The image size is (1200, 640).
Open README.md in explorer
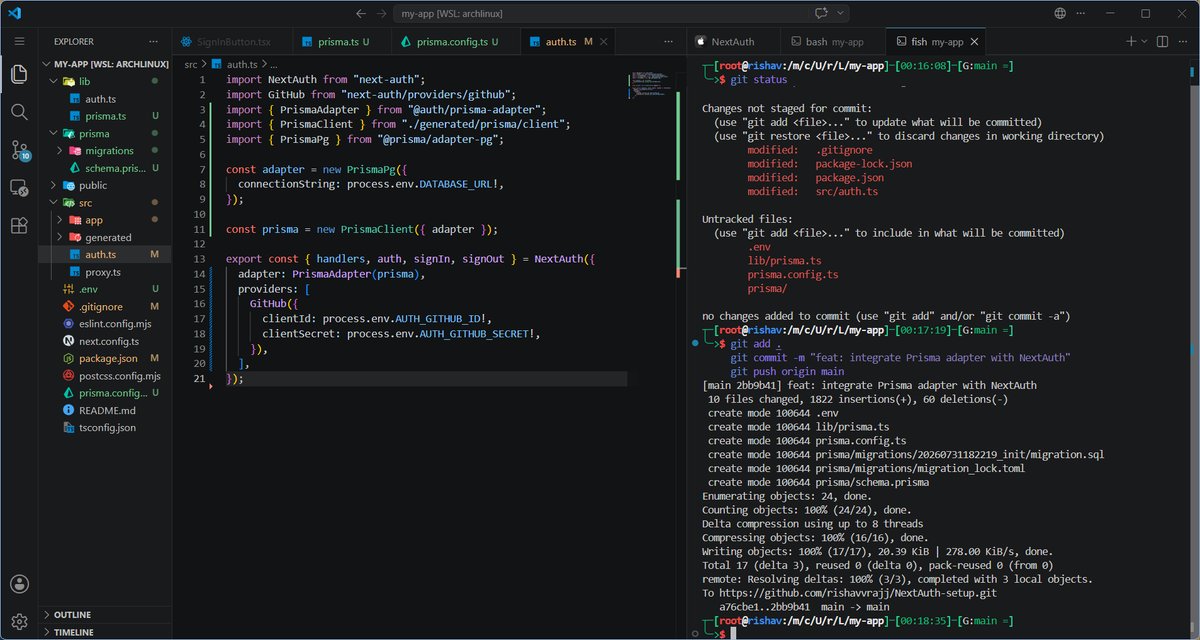[105, 410]
